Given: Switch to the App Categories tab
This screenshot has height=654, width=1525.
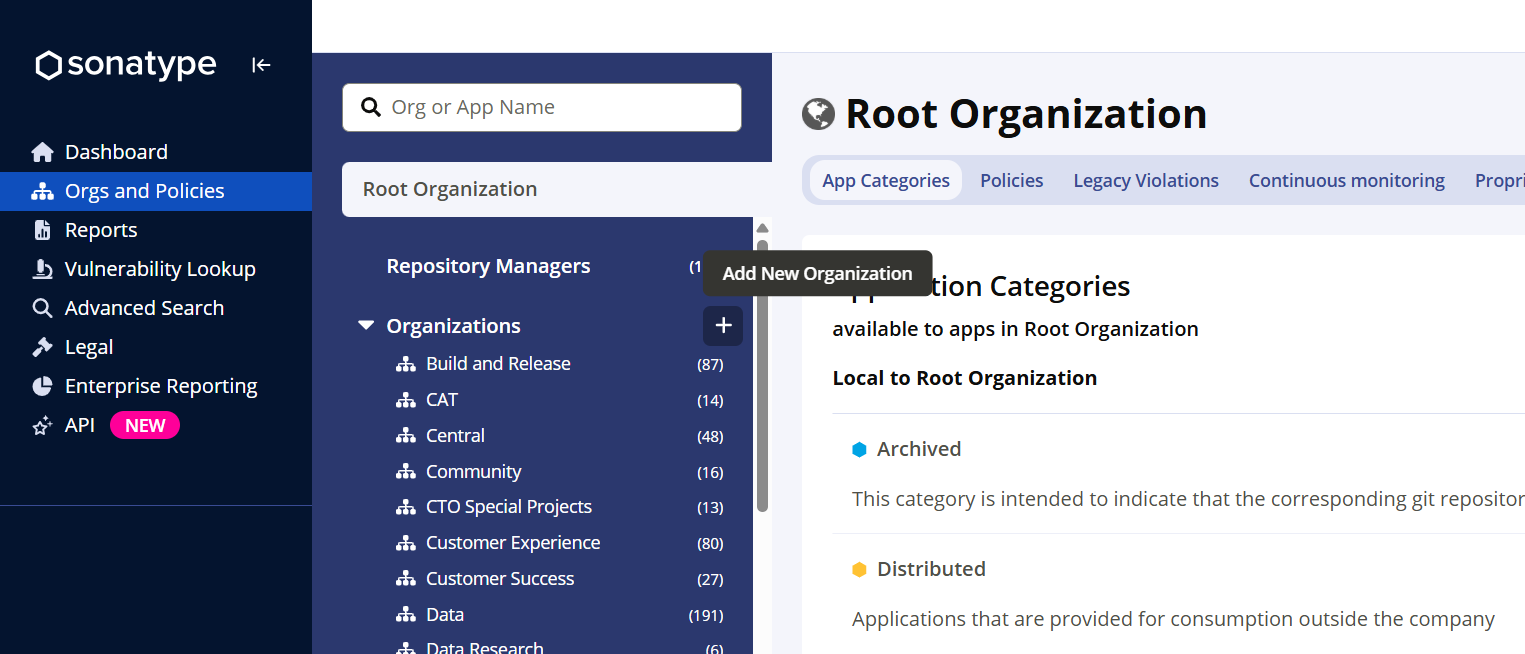Looking at the screenshot, I should pyautogui.click(x=886, y=181).
